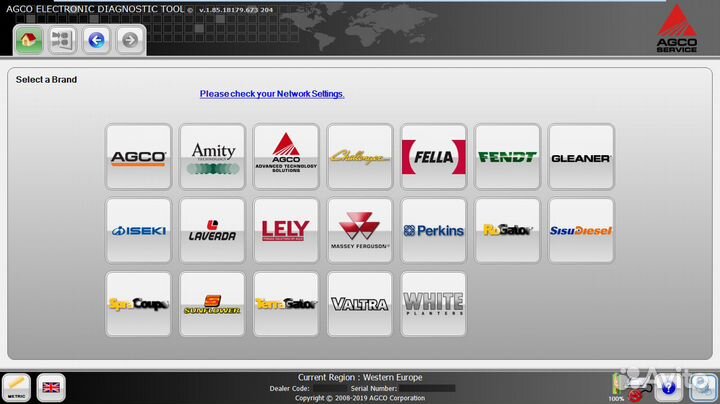Select the Fella brand
The width and height of the screenshot is (720, 404).
(434, 157)
